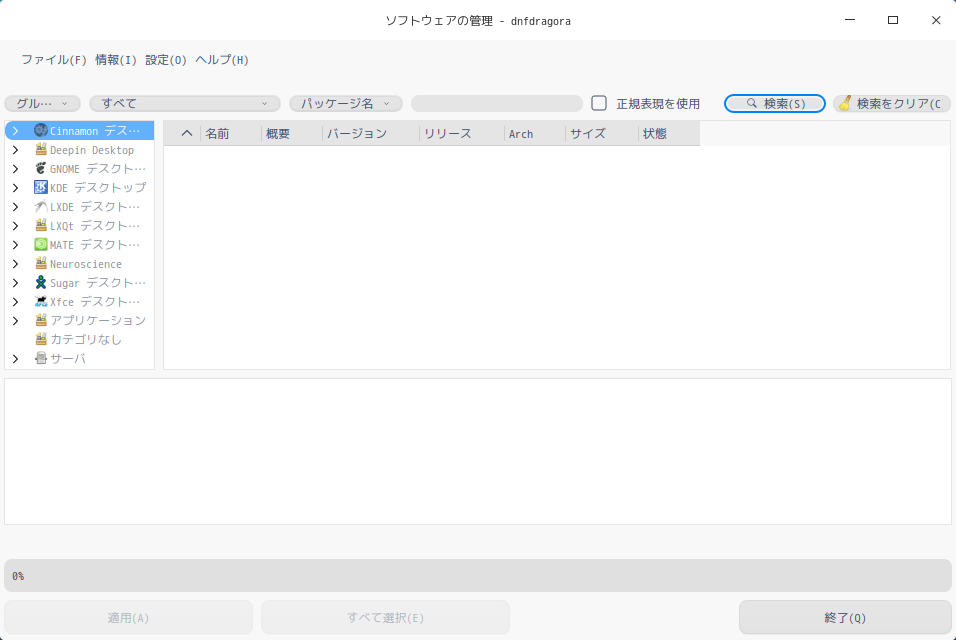
Task: Select the LXQt デスクト… tree row
Action: tap(79, 226)
